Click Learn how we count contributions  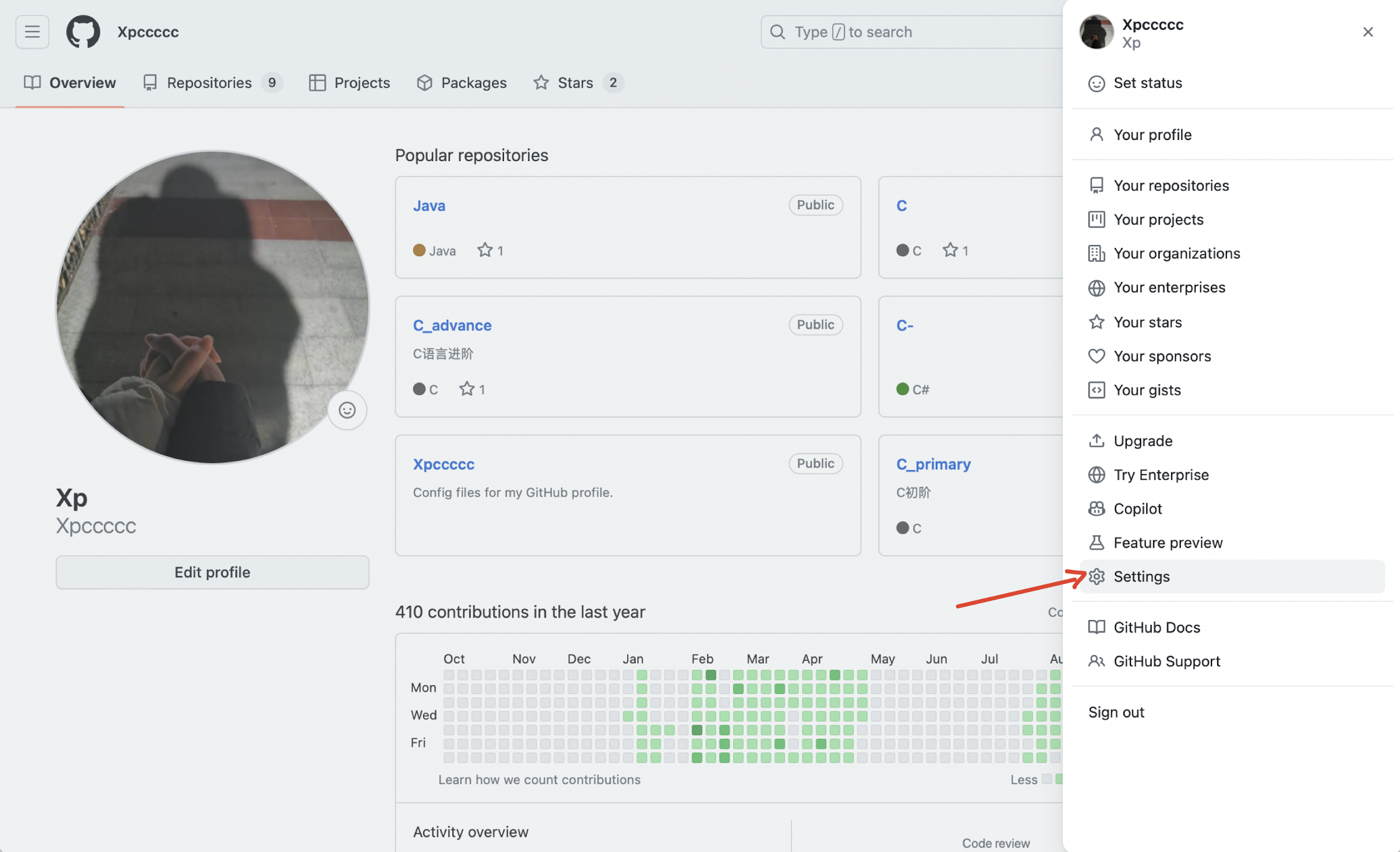pyautogui.click(x=539, y=779)
